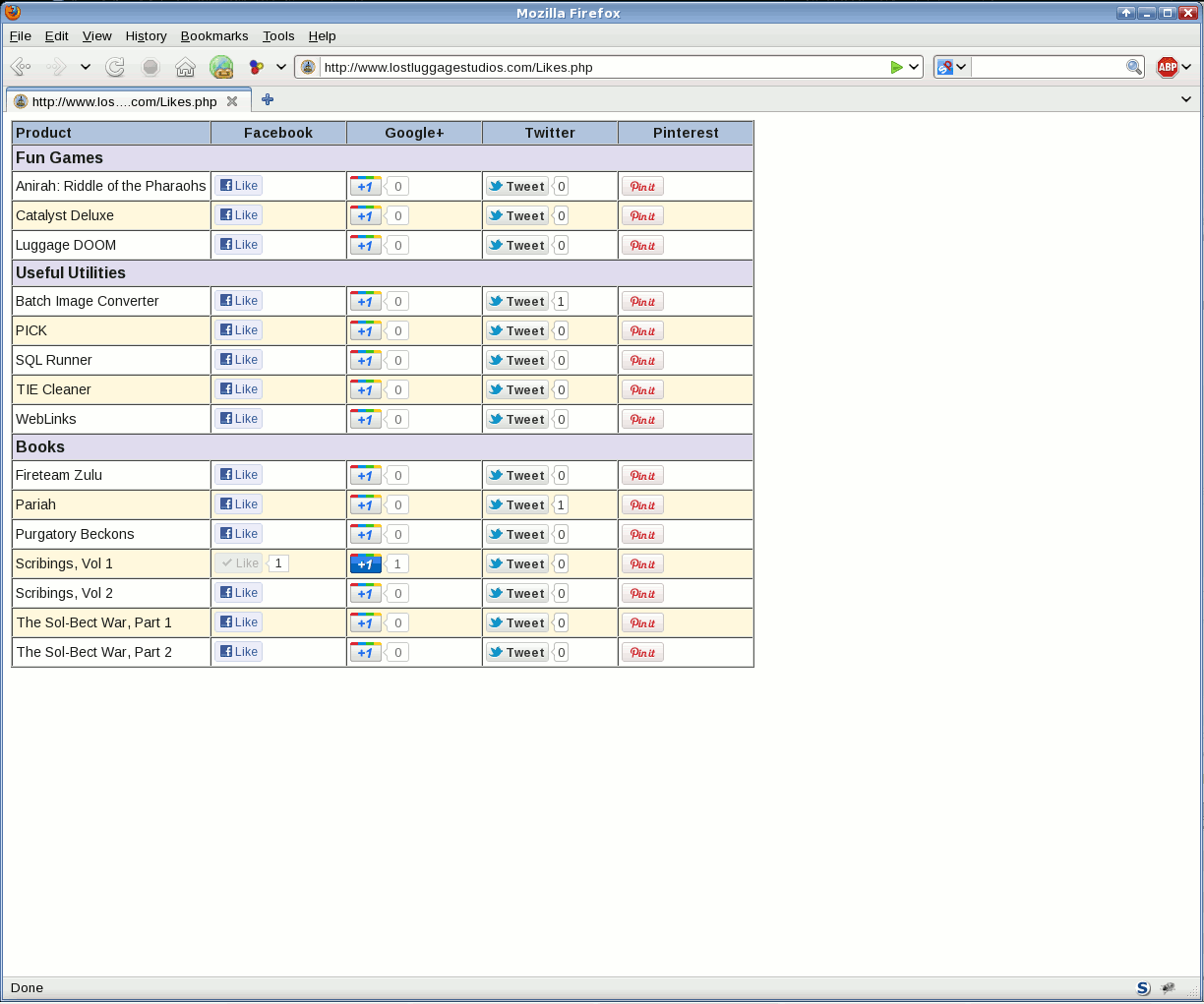Pin Batch Image Converter on Pinterest
The width and height of the screenshot is (1204, 1004).
642,301
